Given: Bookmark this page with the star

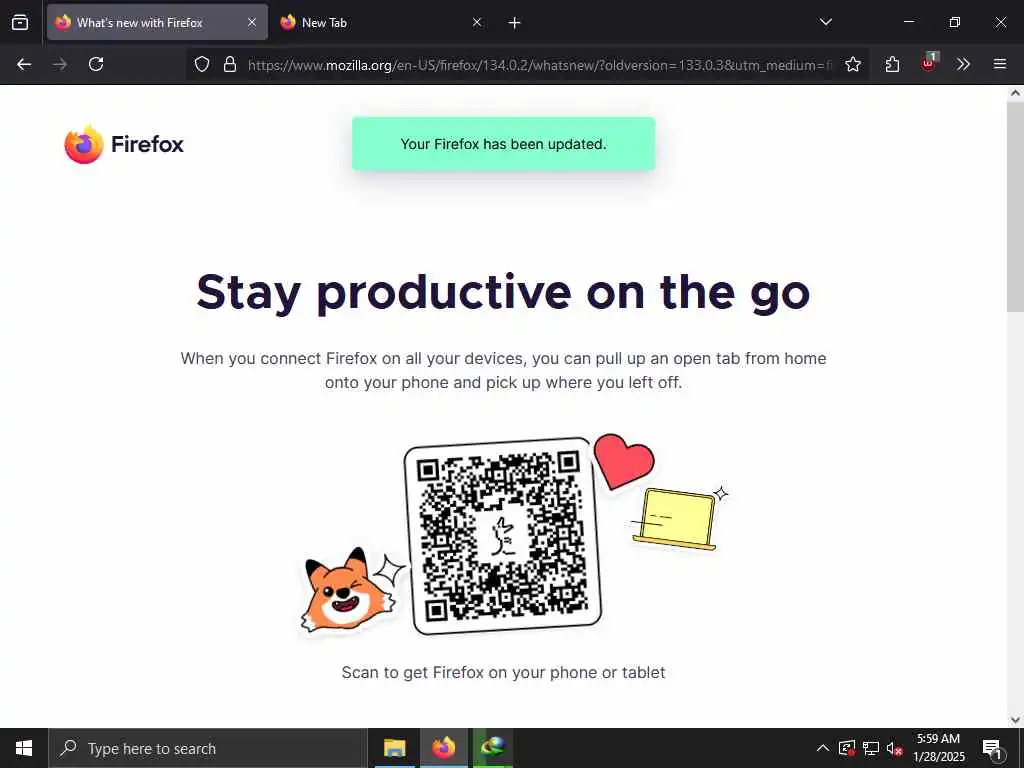Looking at the screenshot, I should 852,64.
